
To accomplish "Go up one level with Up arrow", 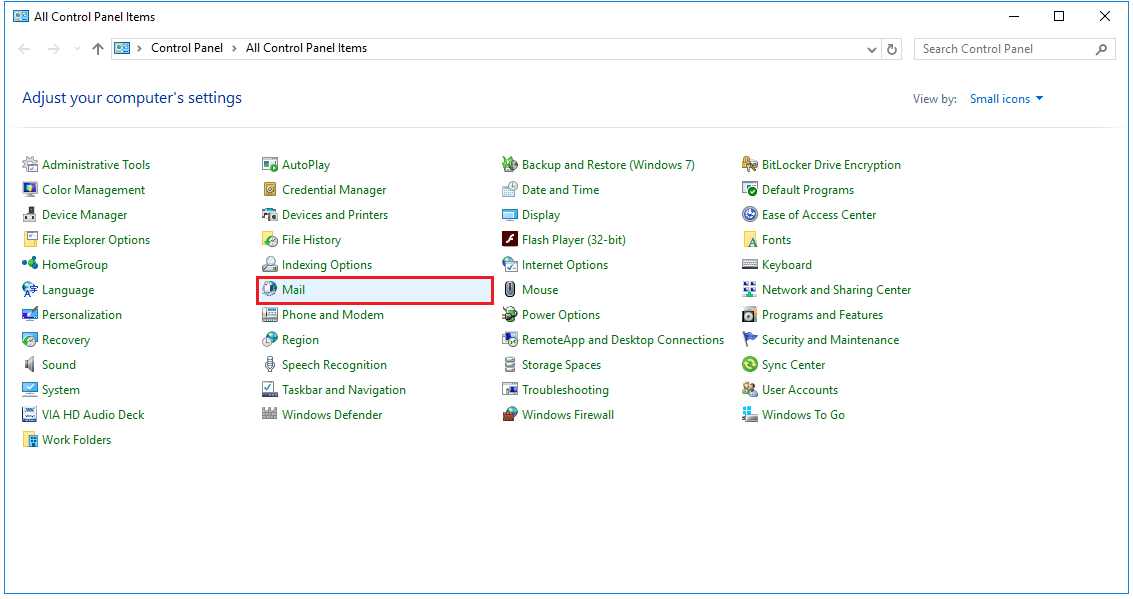I will click(x=98, y=49).
